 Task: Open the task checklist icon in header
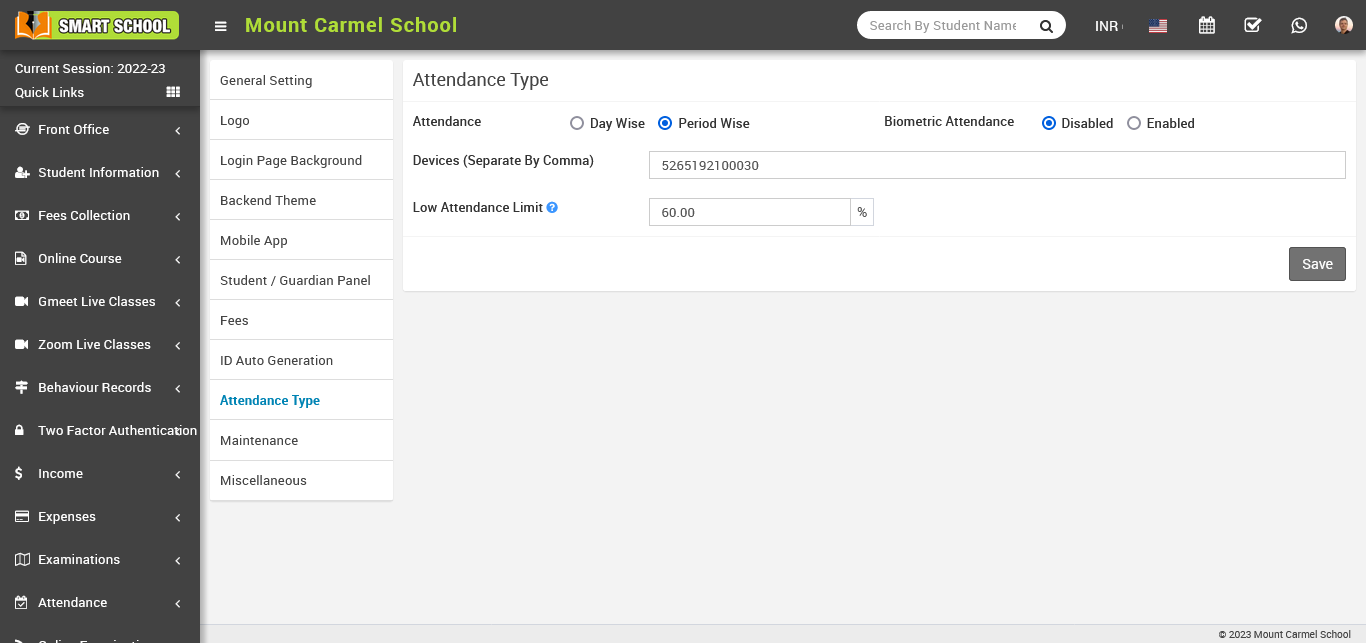click(x=1252, y=26)
